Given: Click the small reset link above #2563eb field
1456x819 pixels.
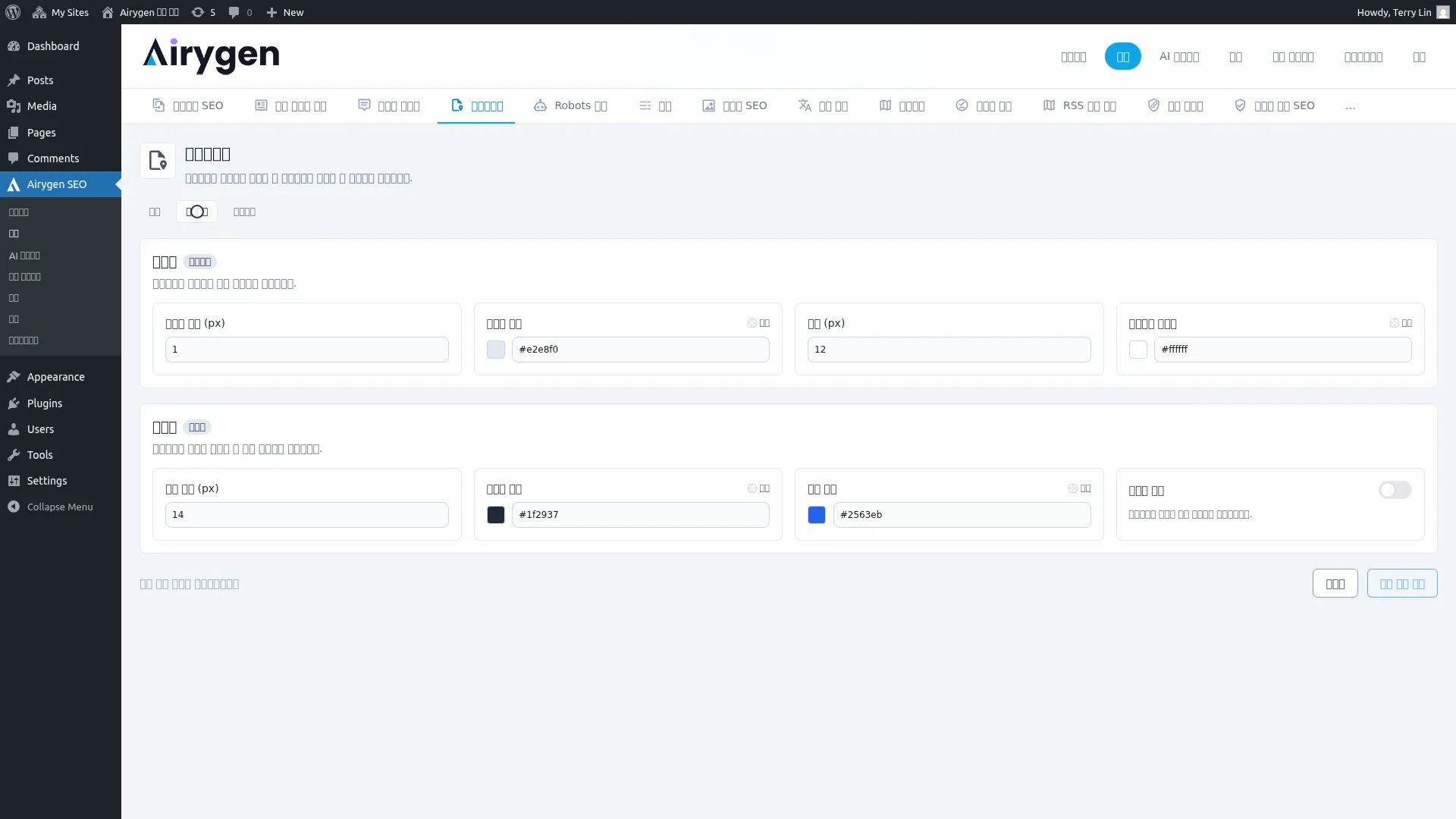Looking at the screenshot, I should pyautogui.click(x=1079, y=488).
